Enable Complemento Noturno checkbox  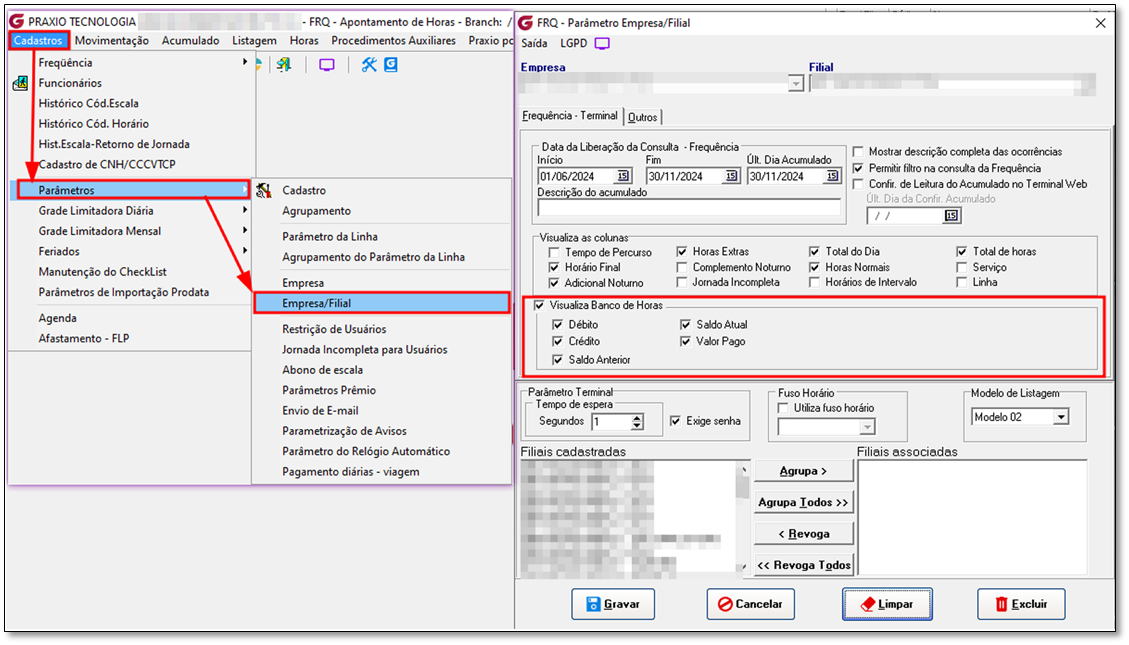(682, 267)
